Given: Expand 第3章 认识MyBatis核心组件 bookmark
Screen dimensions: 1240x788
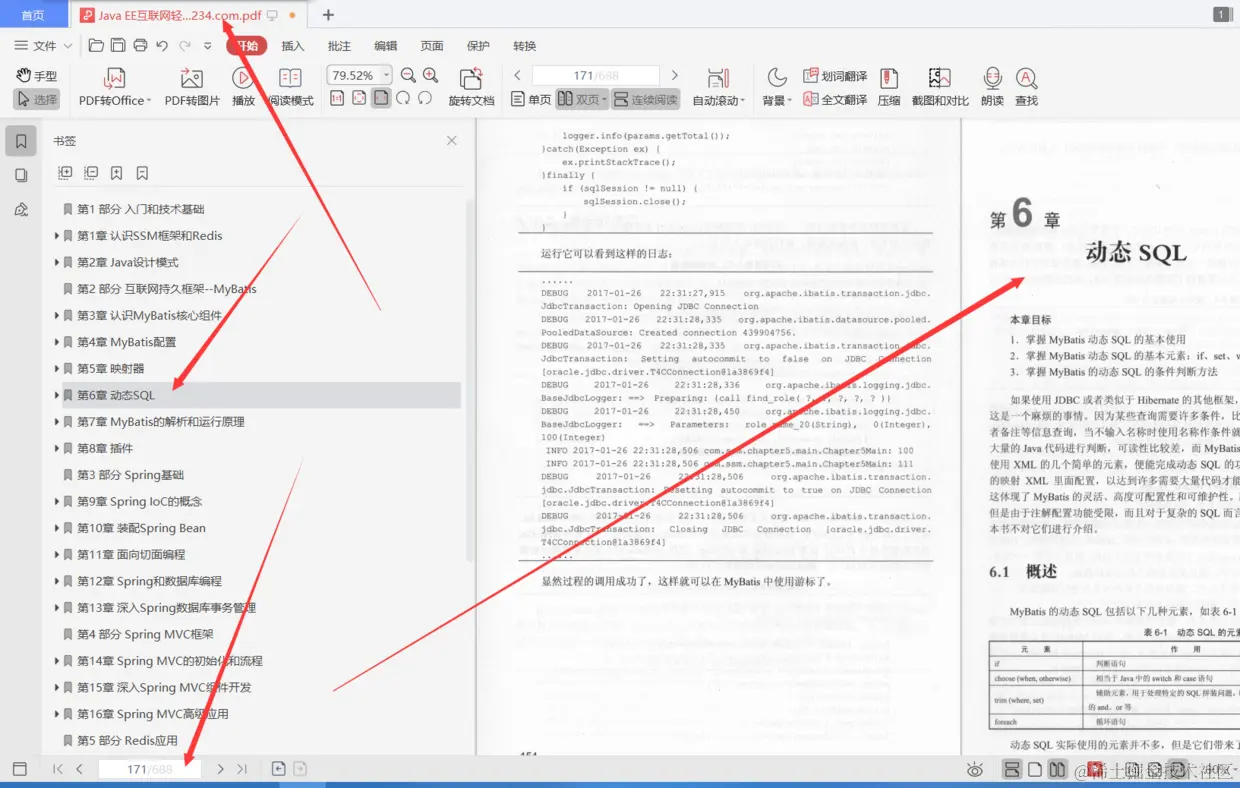Looking at the screenshot, I should coord(56,315).
